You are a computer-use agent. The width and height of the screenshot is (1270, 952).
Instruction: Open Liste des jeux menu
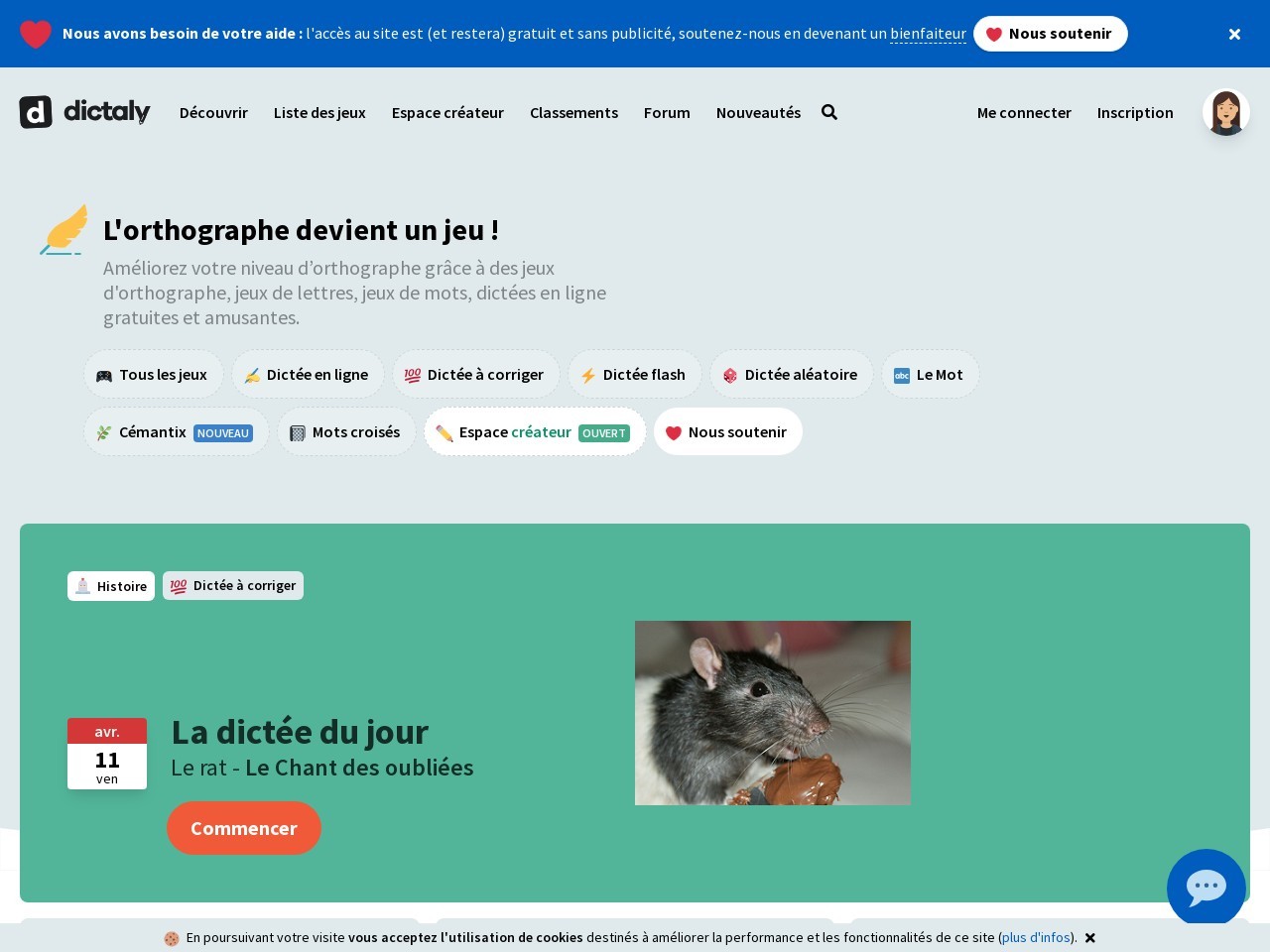point(319,112)
